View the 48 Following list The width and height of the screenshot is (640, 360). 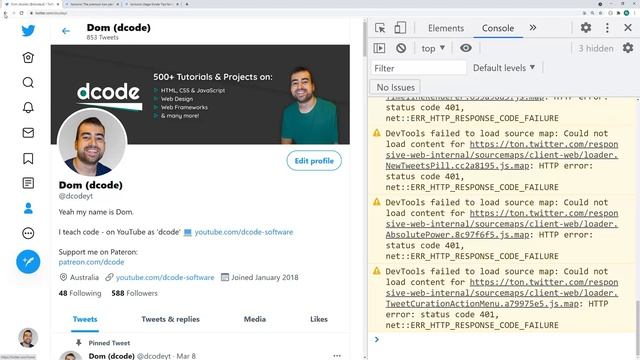(x=80, y=293)
